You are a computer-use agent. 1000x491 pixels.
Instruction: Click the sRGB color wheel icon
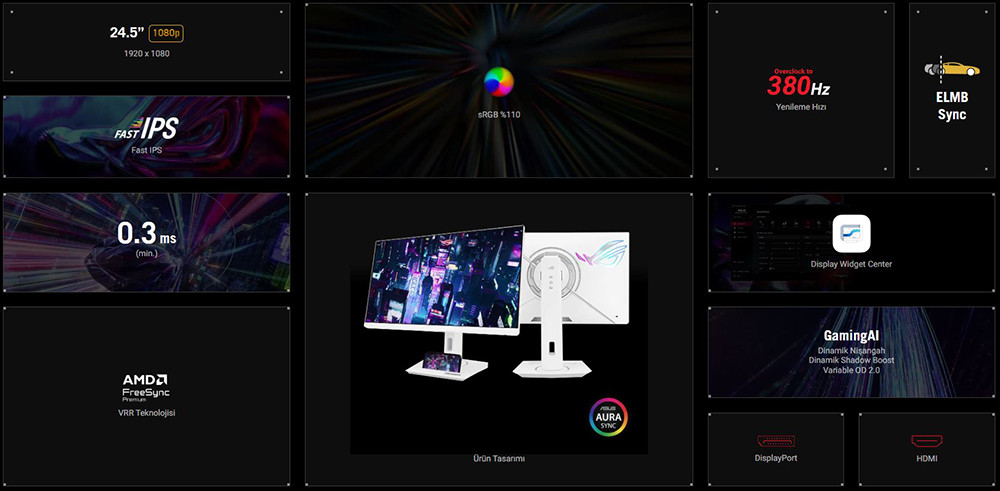tap(498, 82)
